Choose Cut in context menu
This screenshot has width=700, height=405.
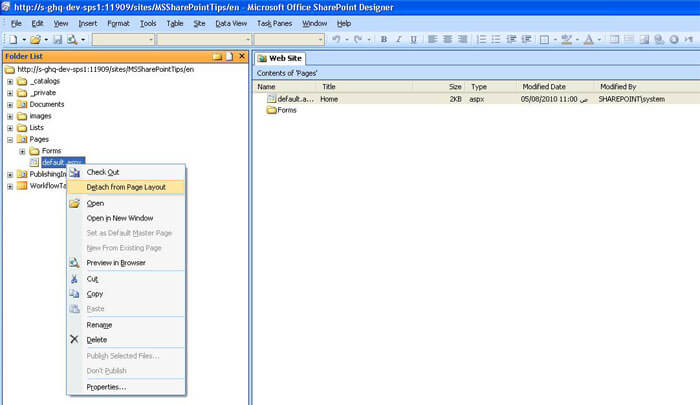point(126,279)
